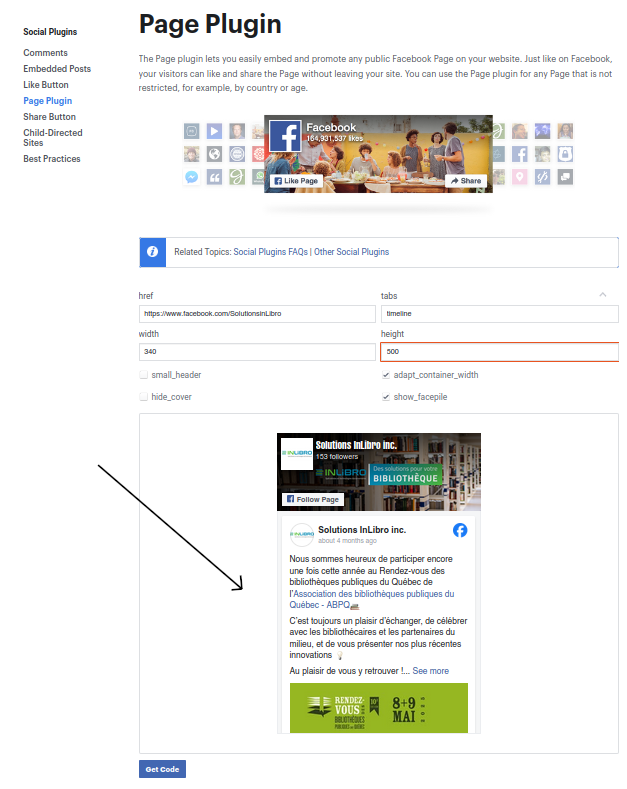The height and width of the screenshot is (789, 627).
Task: Click the quotation marks icon in banner collage
Action: tap(214, 177)
